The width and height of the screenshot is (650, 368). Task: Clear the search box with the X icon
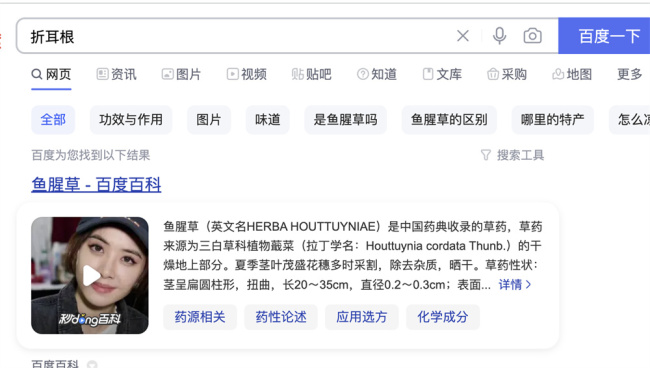[x=463, y=36]
